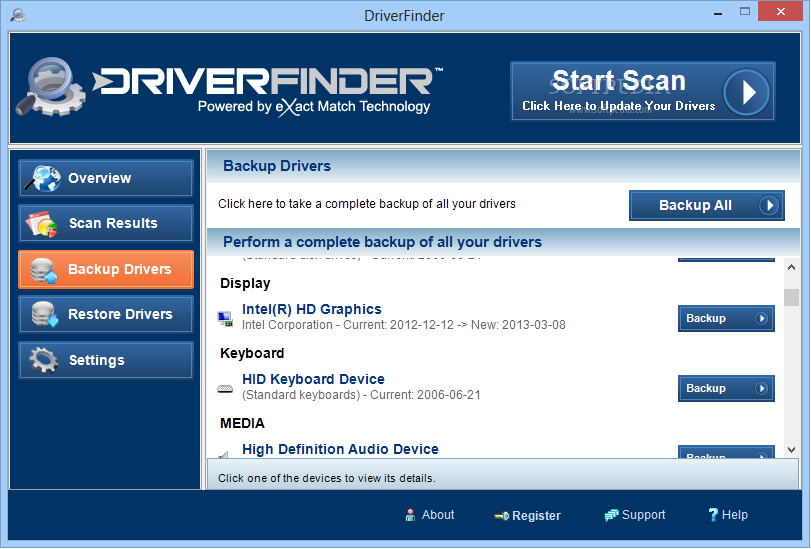Viewport: 811px width, 549px height.
Task: Click the monitor icon beside Intel(R) HD Graphics
Action: tap(225, 319)
